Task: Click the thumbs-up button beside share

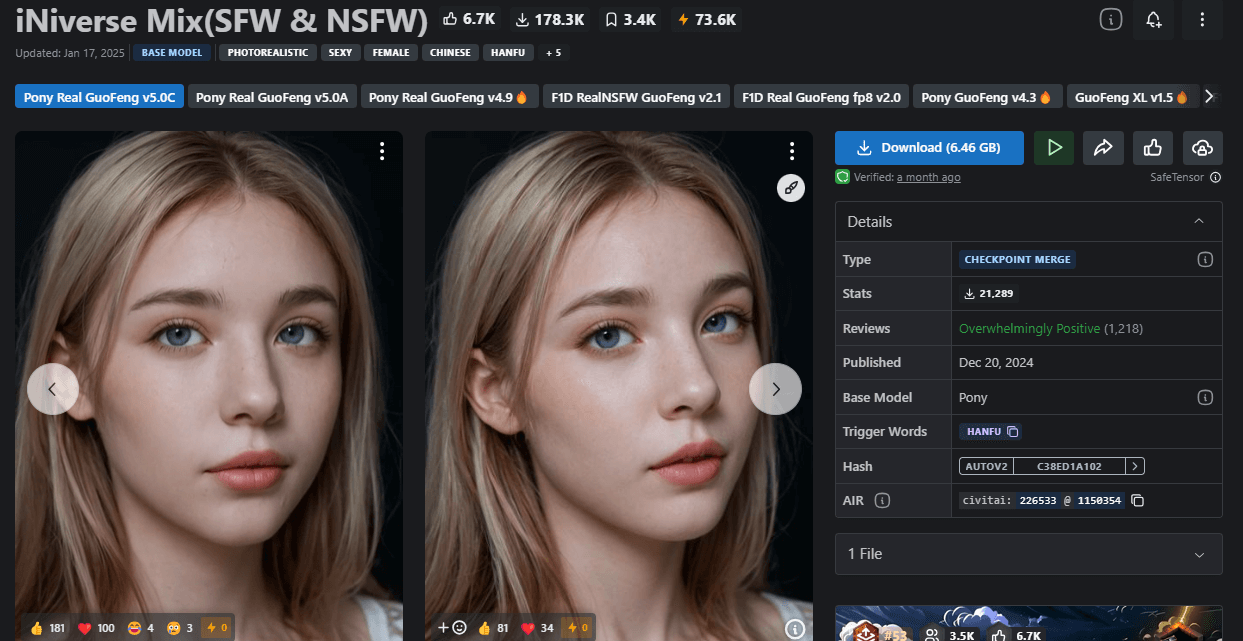Action: (1153, 148)
